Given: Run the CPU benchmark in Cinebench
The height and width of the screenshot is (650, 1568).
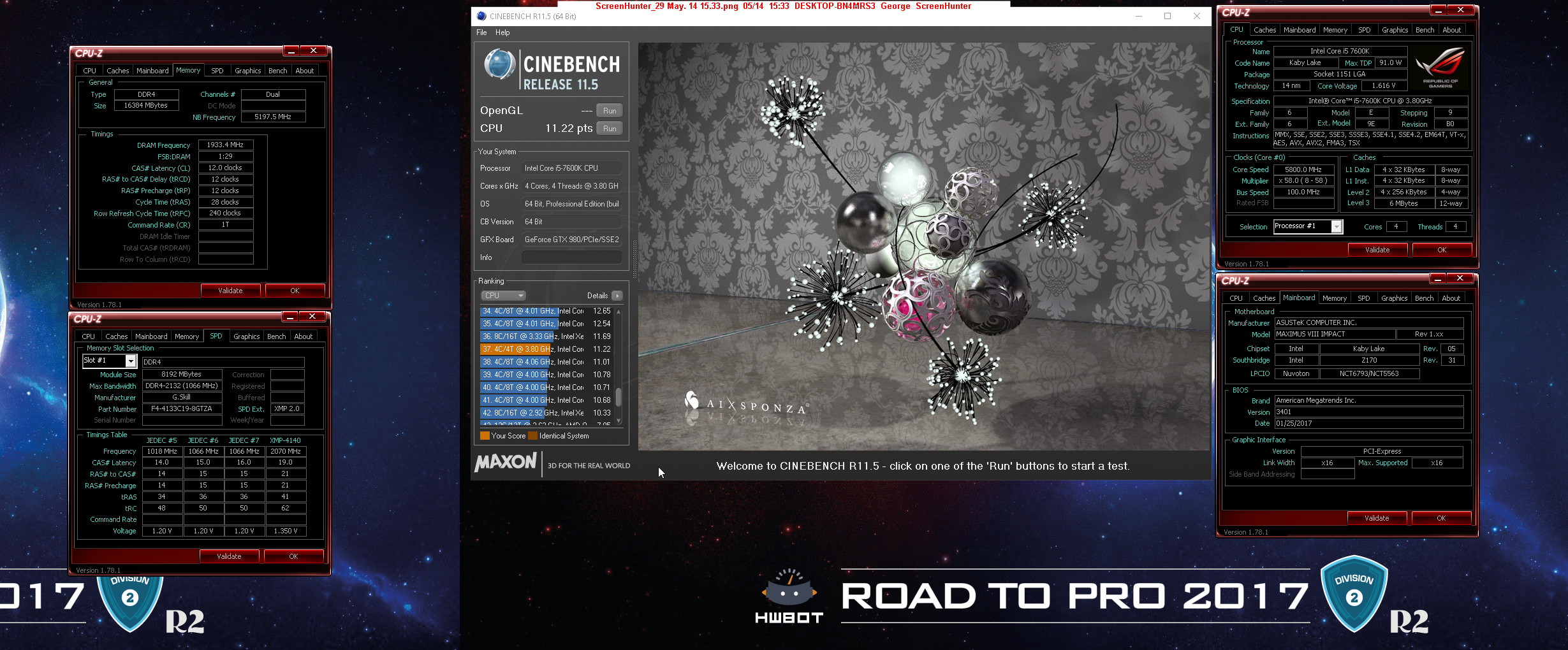Looking at the screenshot, I should pyautogui.click(x=610, y=129).
